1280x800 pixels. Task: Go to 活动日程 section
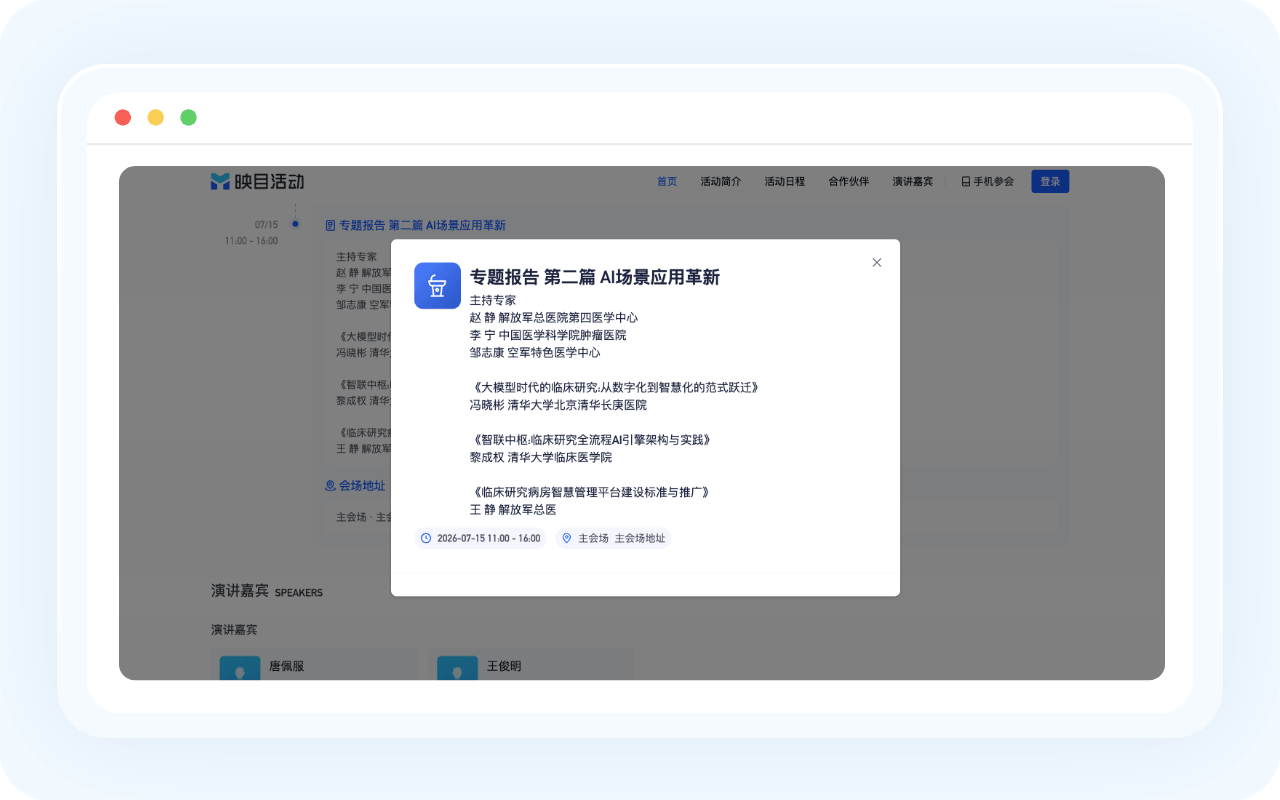(785, 181)
